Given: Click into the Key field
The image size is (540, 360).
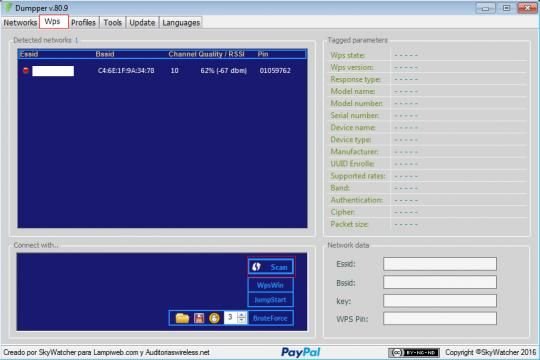Looking at the screenshot, I should pyautogui.click(x=440, y=301).
